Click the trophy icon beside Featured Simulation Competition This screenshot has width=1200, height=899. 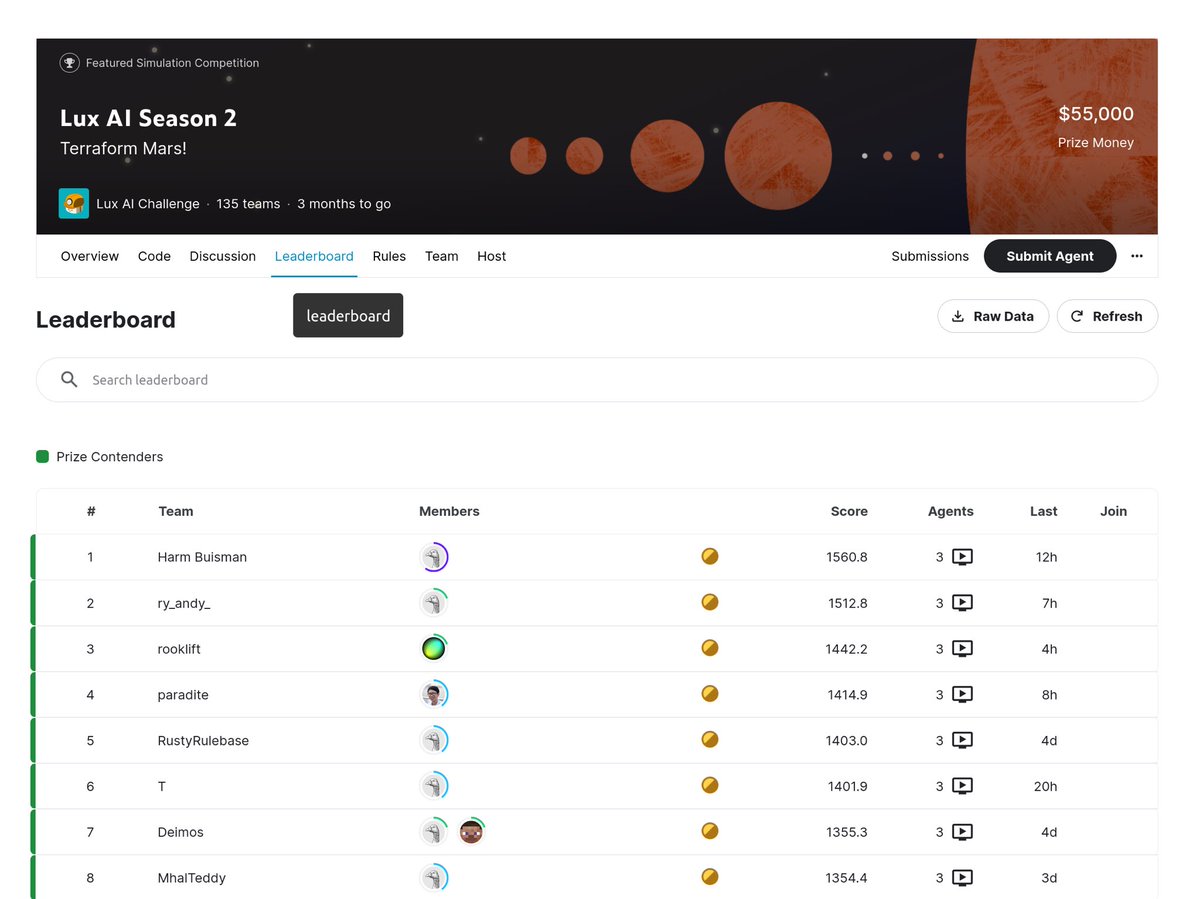coord(70,63)
